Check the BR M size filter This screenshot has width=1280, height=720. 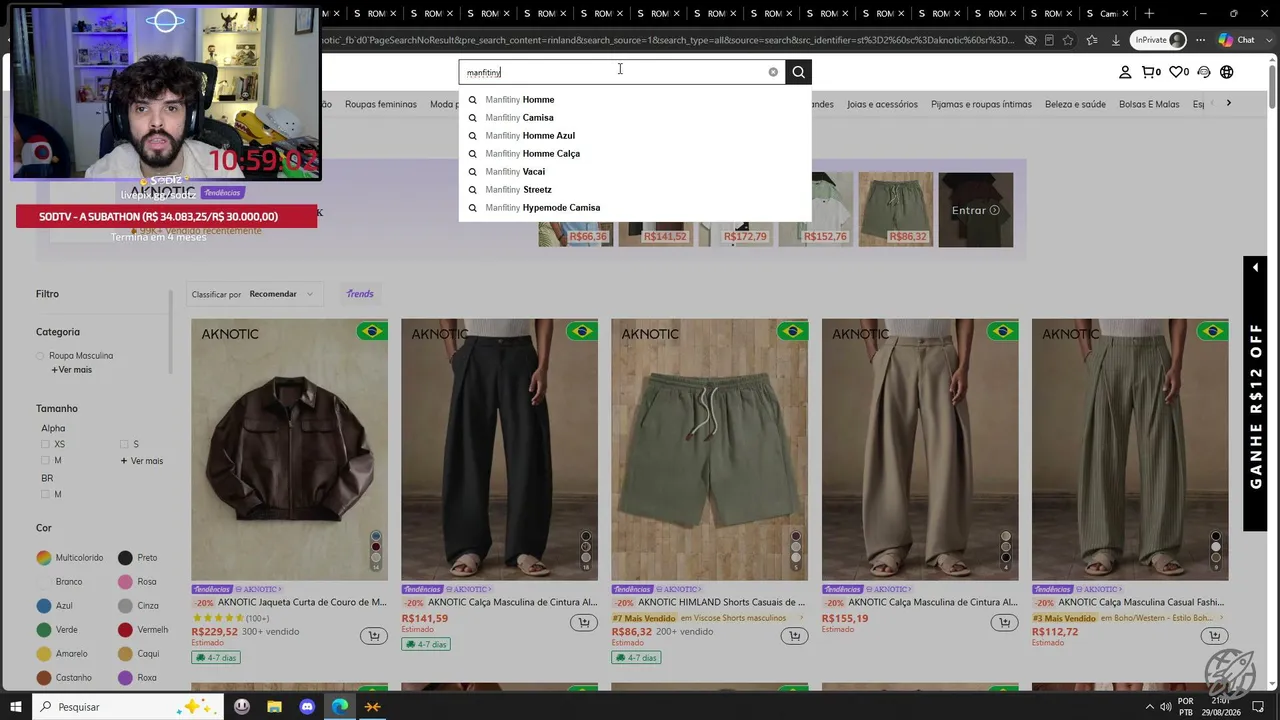45,494
